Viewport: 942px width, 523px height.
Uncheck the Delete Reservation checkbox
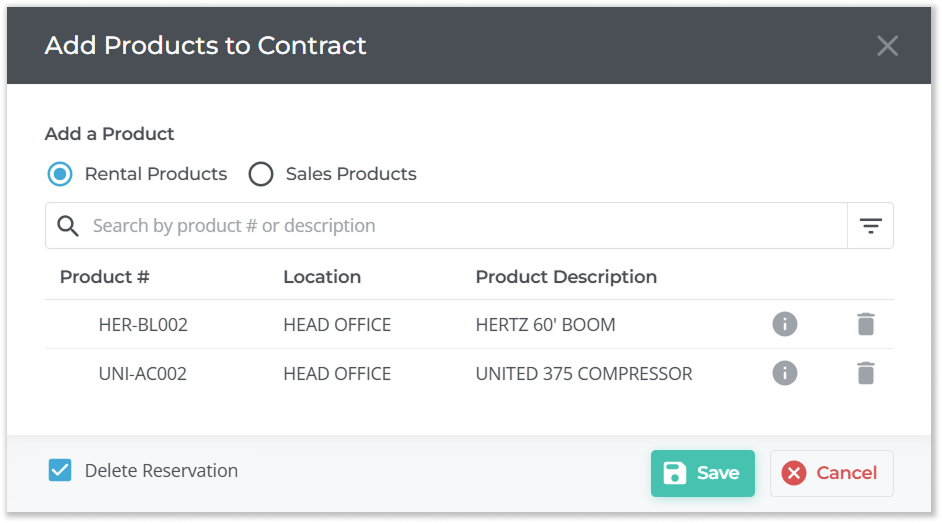pyautogui.click(x=60, y=470)
